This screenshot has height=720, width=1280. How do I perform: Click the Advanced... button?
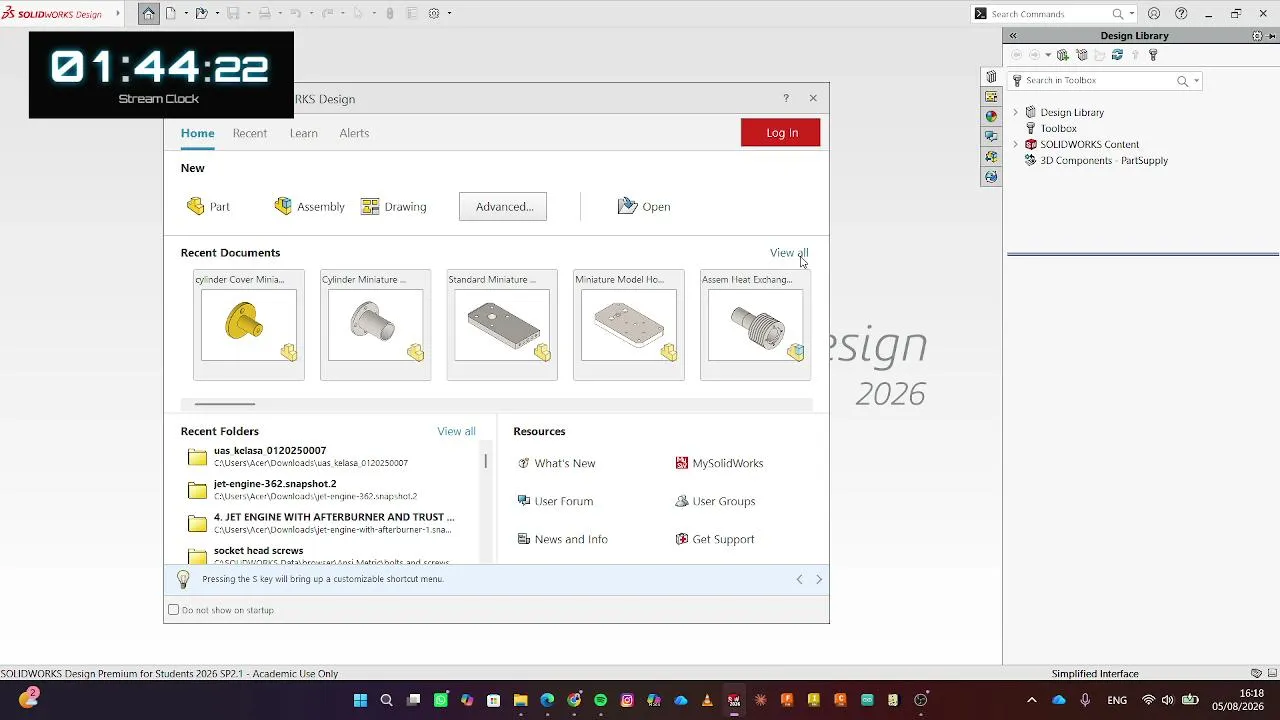503,207
